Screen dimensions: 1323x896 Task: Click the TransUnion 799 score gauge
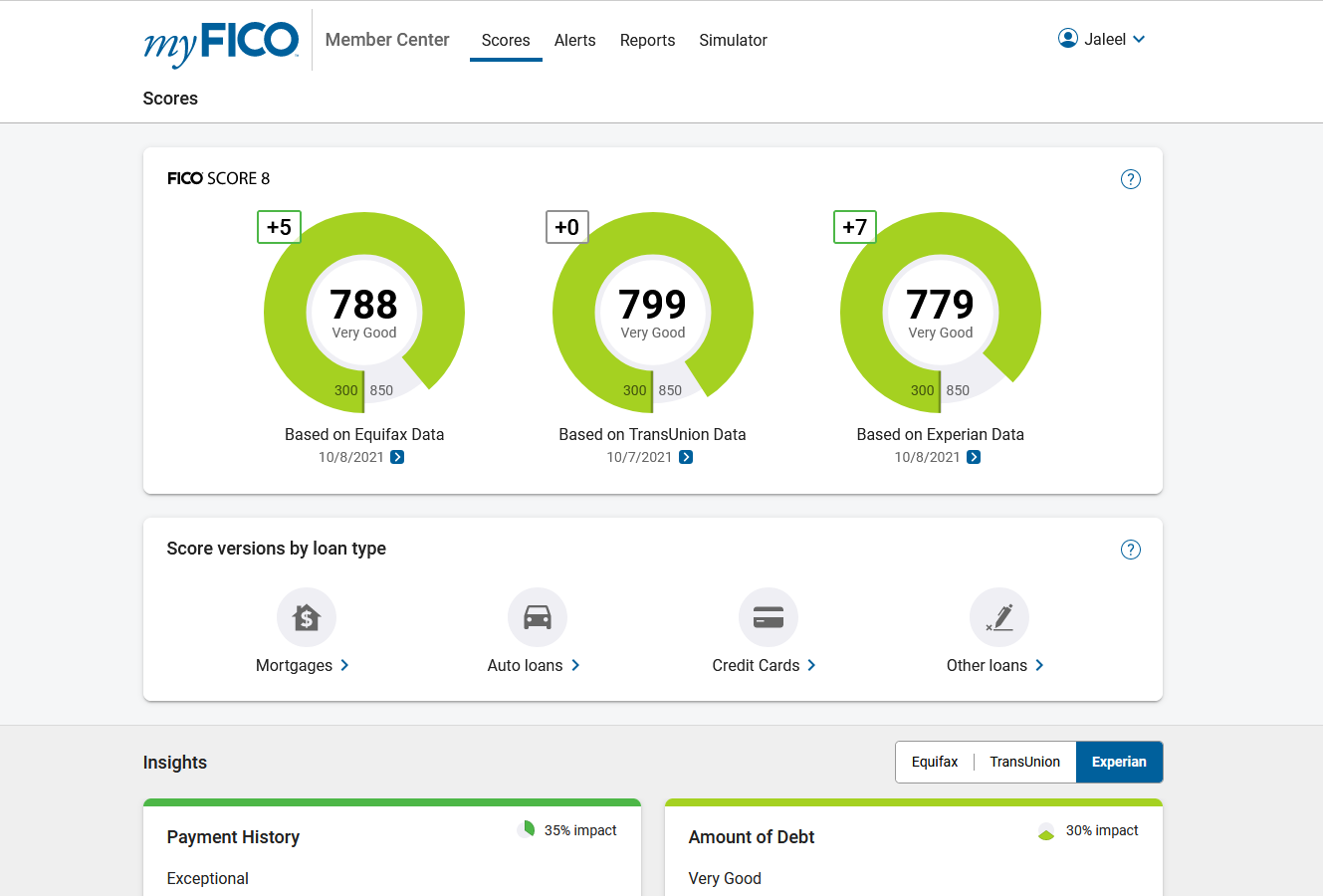click(653, 313)
